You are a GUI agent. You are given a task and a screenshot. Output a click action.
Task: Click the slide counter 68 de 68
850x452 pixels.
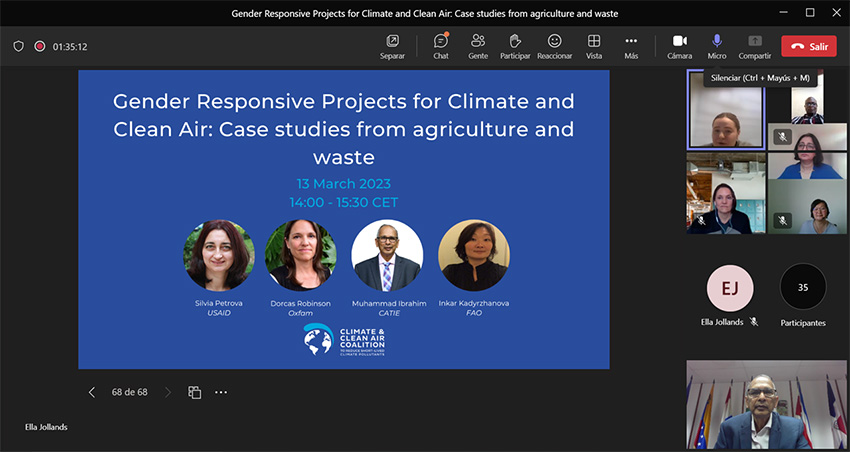pos(130,392)
